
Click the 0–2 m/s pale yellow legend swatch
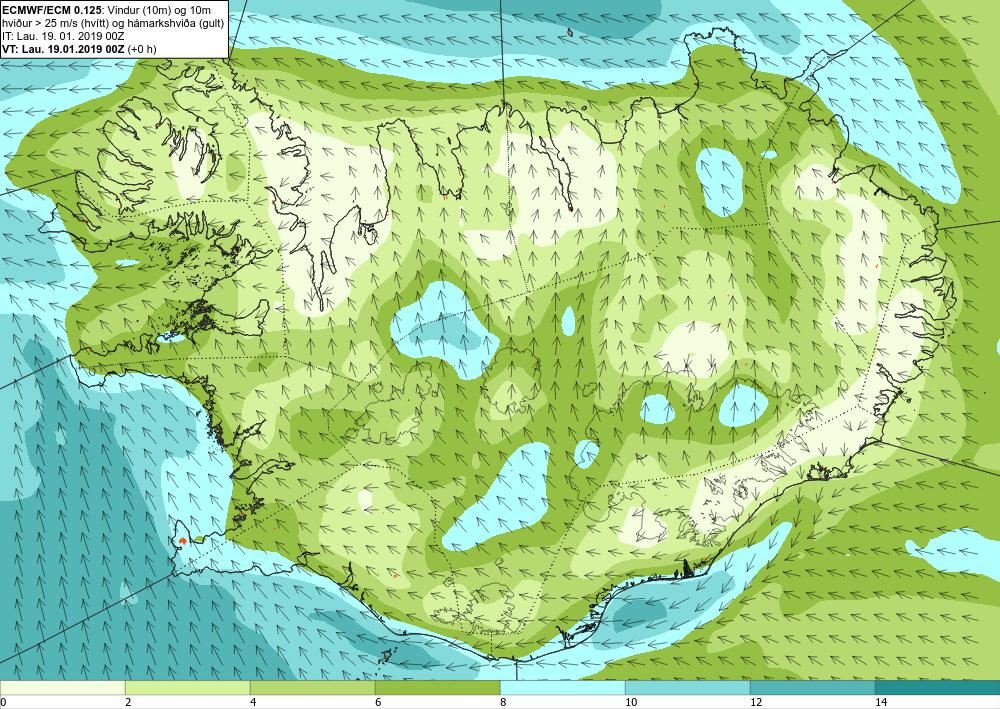62,688
